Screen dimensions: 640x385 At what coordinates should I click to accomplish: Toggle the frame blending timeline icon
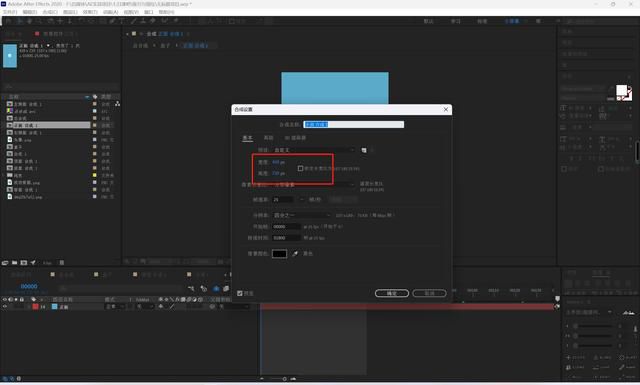point(226,289)
